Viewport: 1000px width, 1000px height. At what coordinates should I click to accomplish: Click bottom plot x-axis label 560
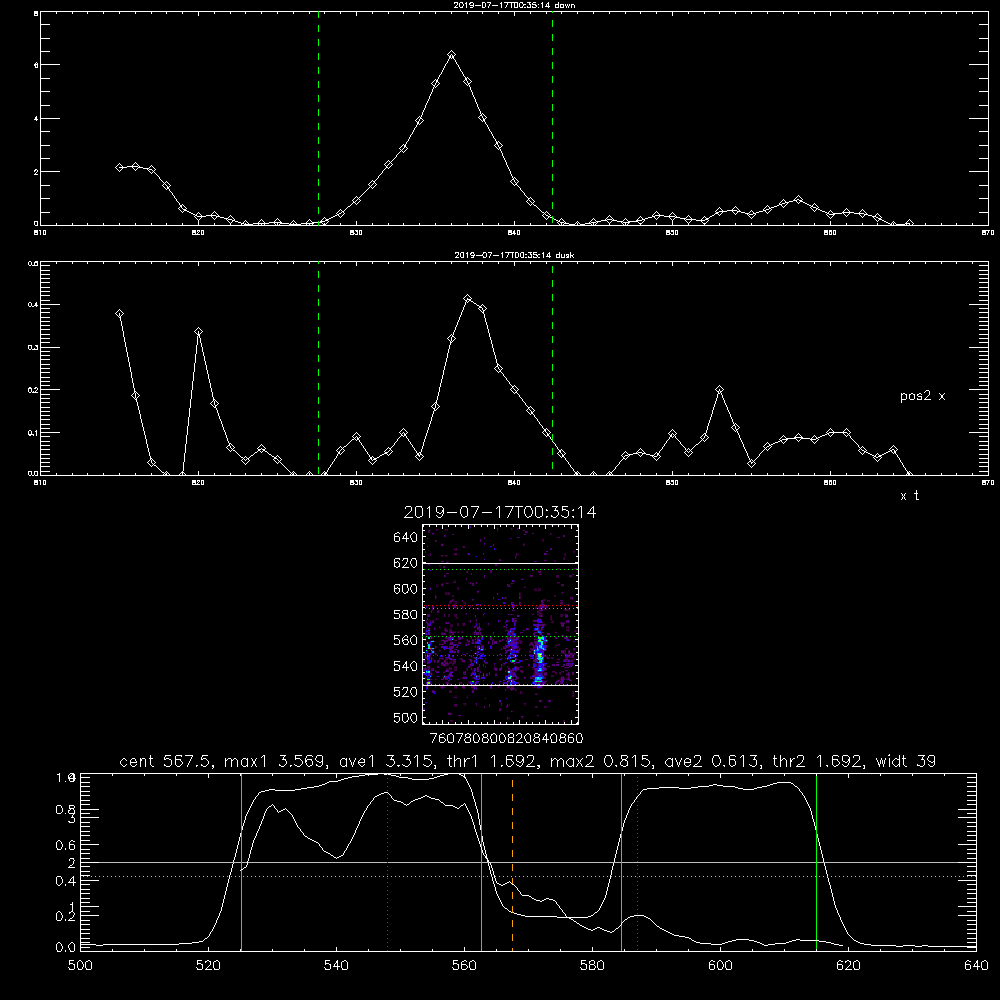[464, 966]
